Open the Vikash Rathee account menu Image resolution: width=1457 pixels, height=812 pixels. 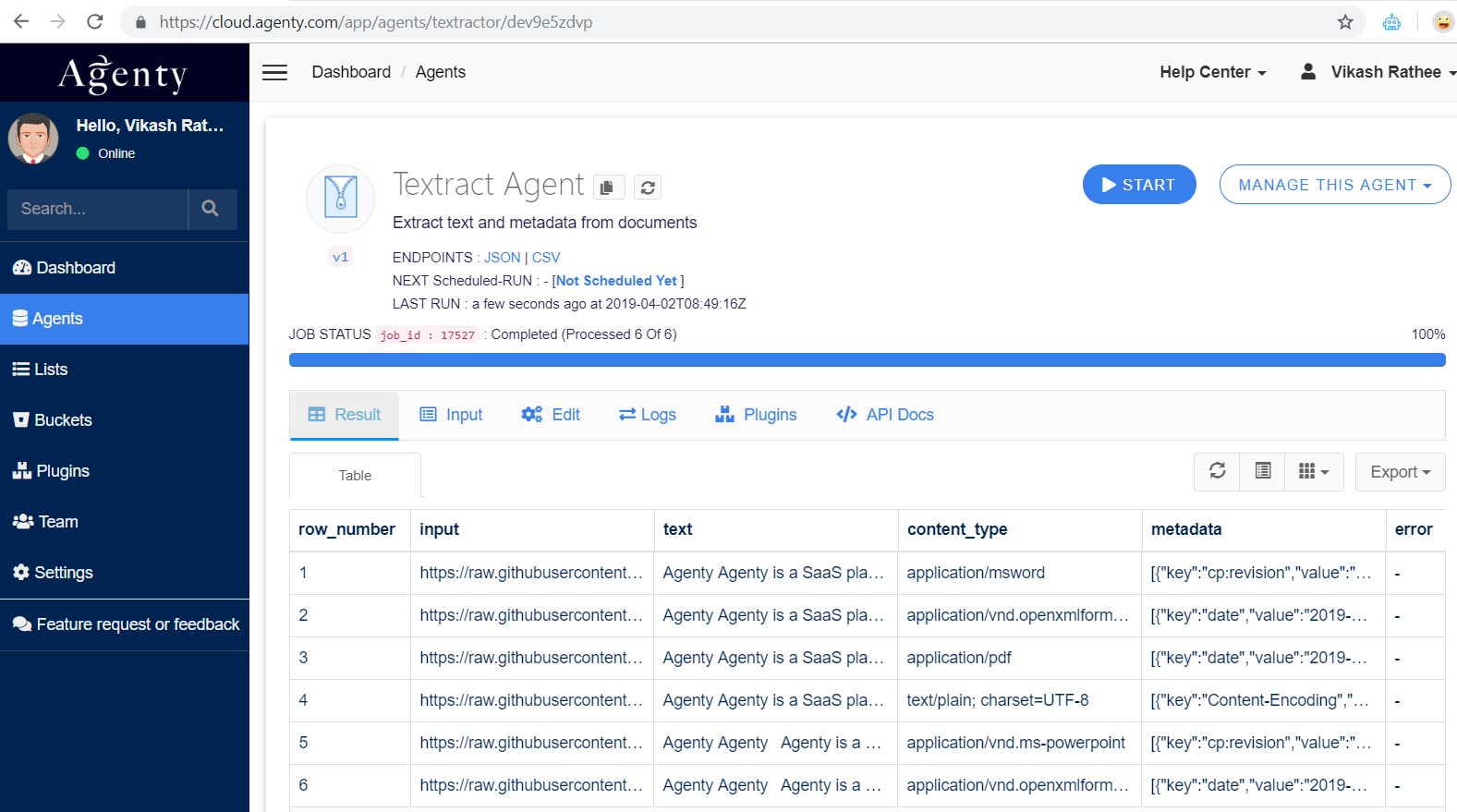click(x=1378, y=72)
